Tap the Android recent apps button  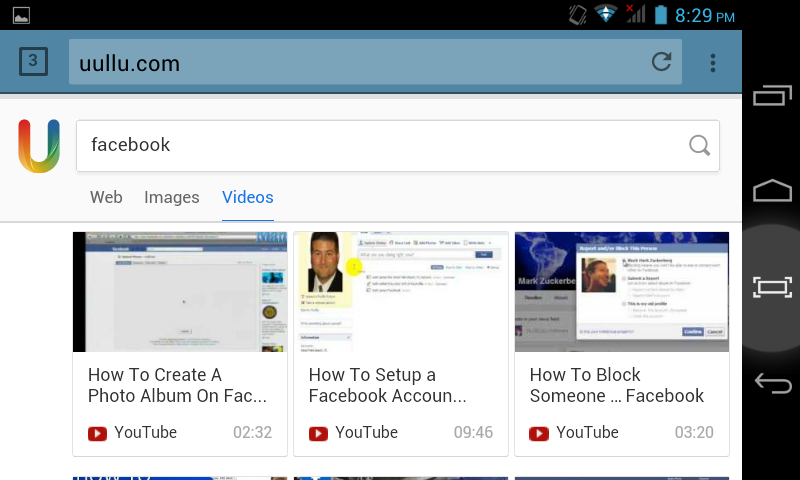(772, 95)
